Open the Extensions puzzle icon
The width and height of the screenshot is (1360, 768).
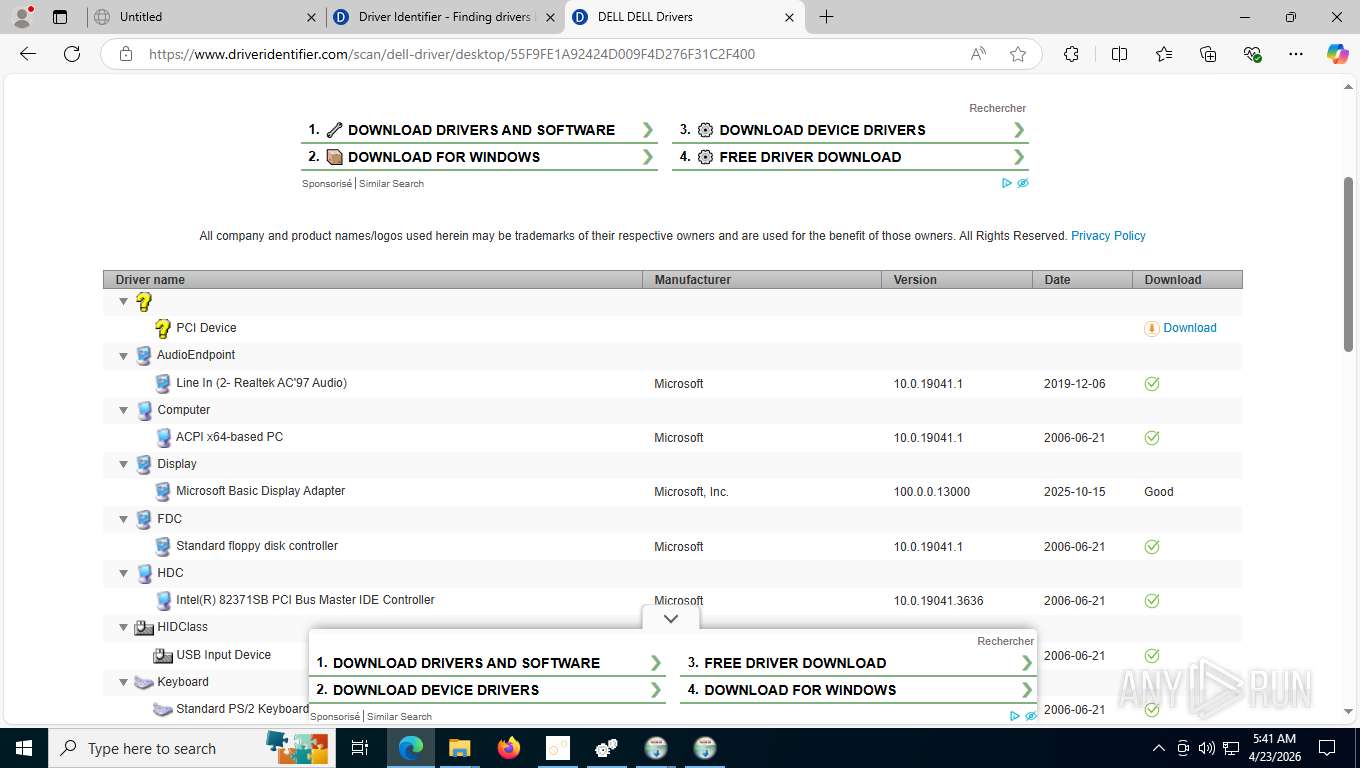click(x=1071, y=54)
